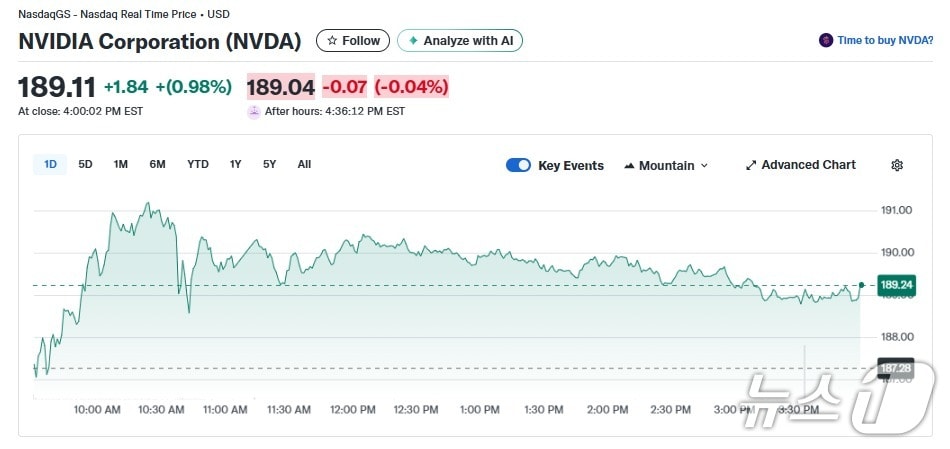View the 5Y chart range

point(269,164)
